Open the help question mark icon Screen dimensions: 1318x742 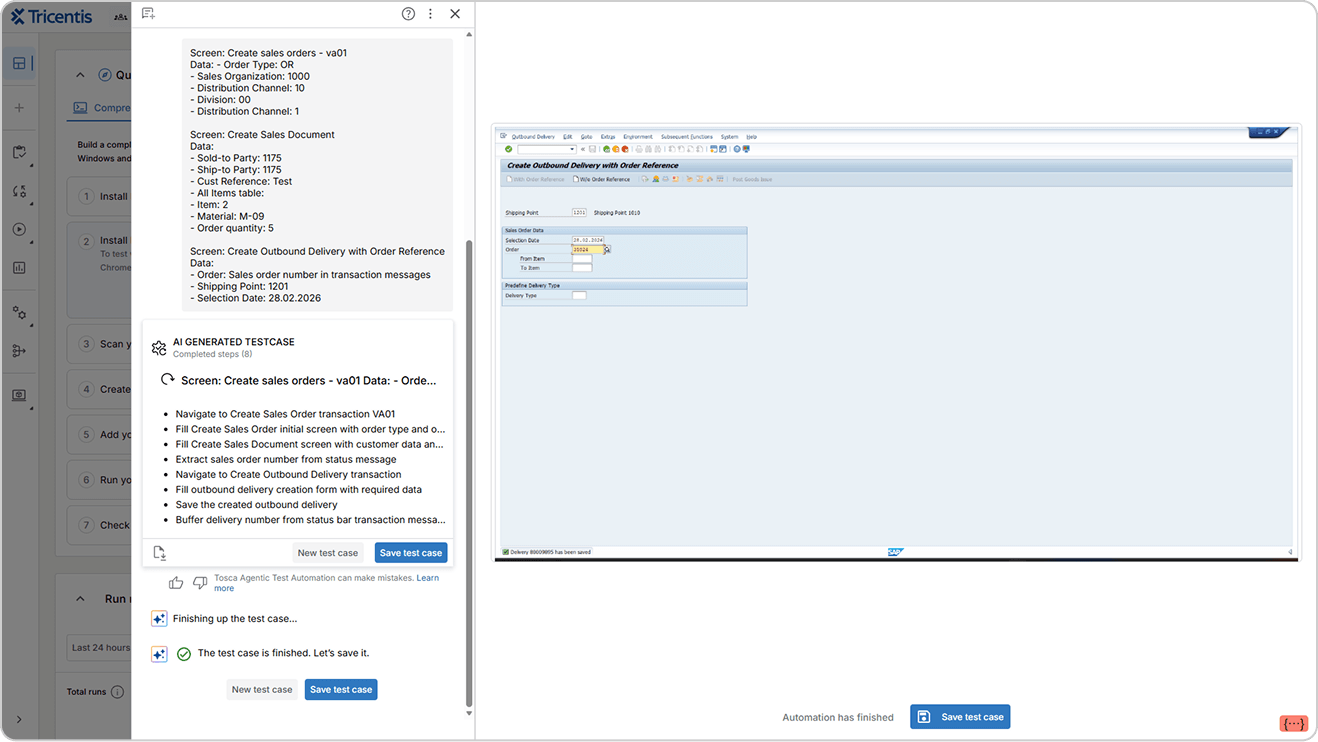(x=408, y=14)
